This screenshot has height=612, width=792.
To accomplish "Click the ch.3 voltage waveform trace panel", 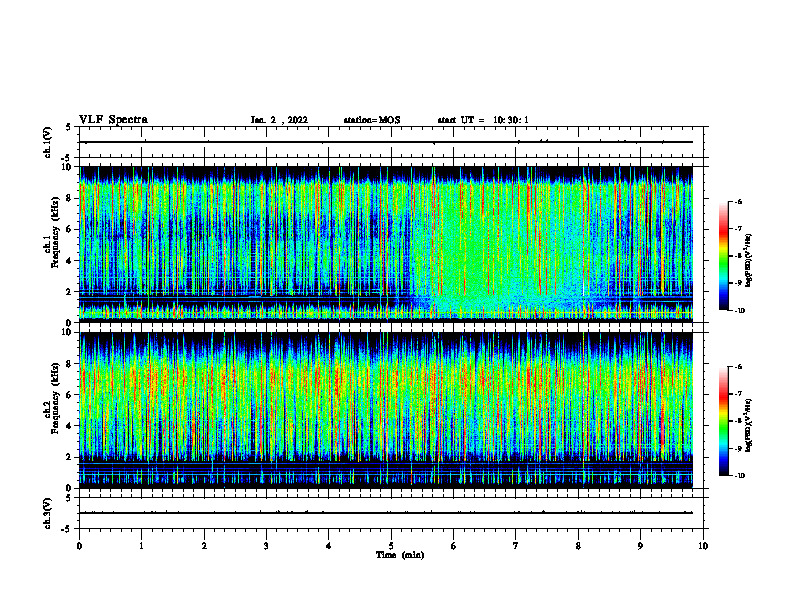I will [393, 513].
